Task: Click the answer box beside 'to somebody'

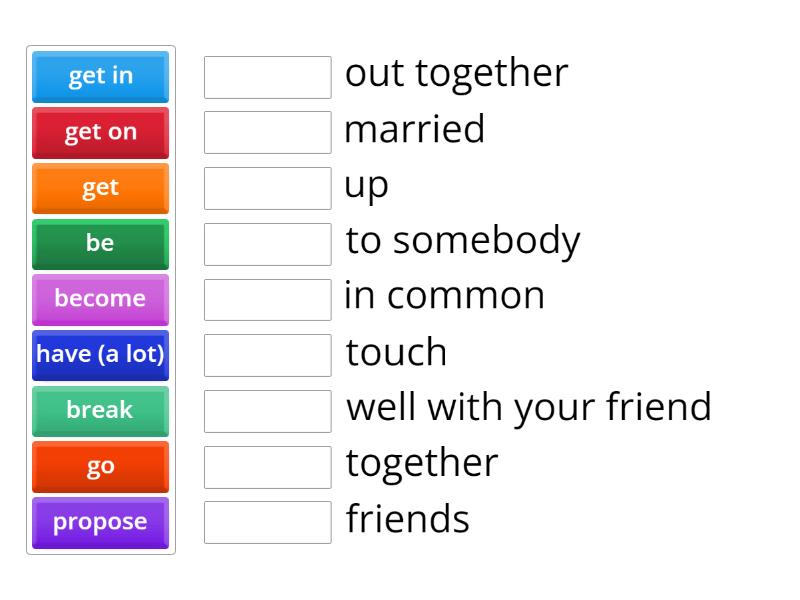Action: [x=267, y=244]
